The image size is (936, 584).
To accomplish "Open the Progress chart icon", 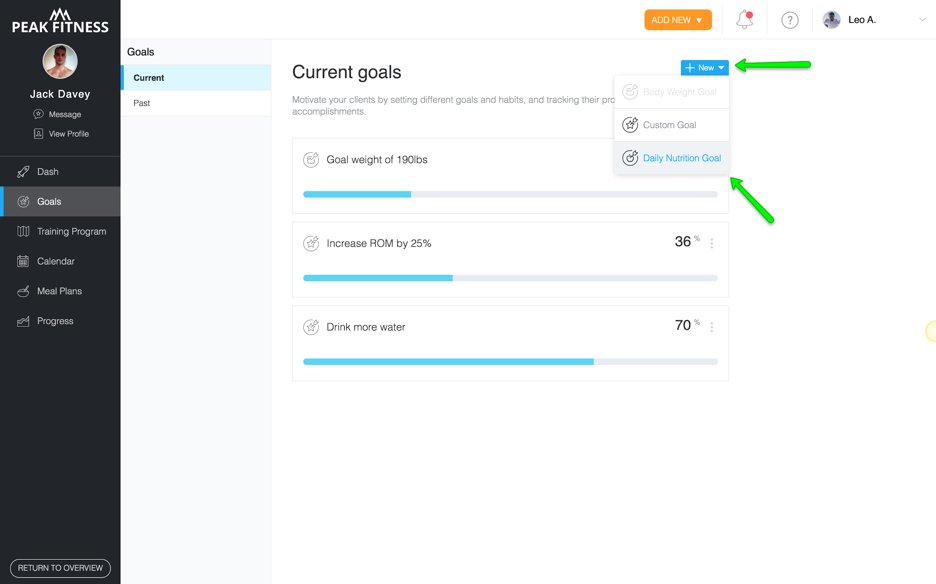I will coord(23,321).
